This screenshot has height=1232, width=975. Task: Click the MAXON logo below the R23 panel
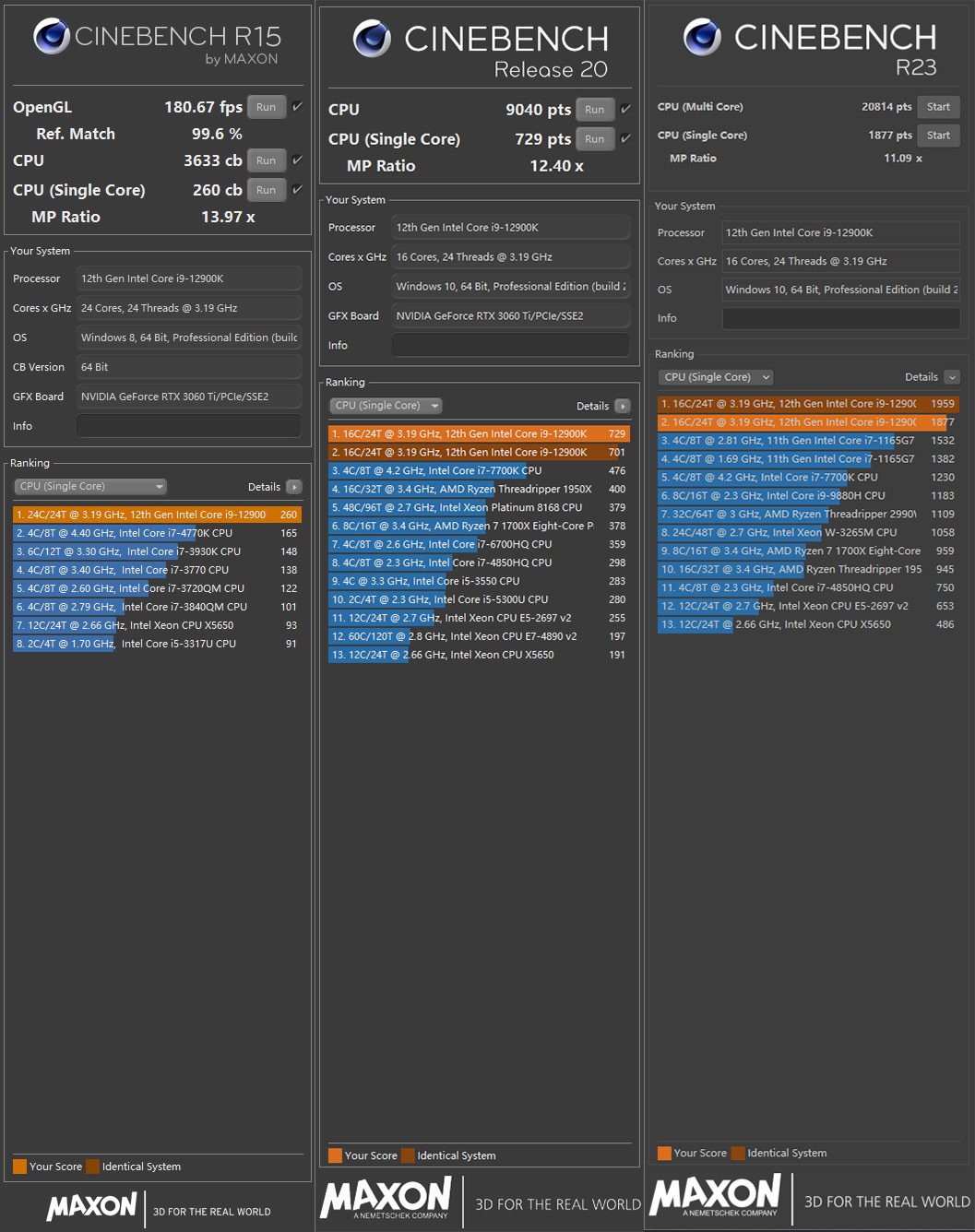click(x=715, y=1195)
